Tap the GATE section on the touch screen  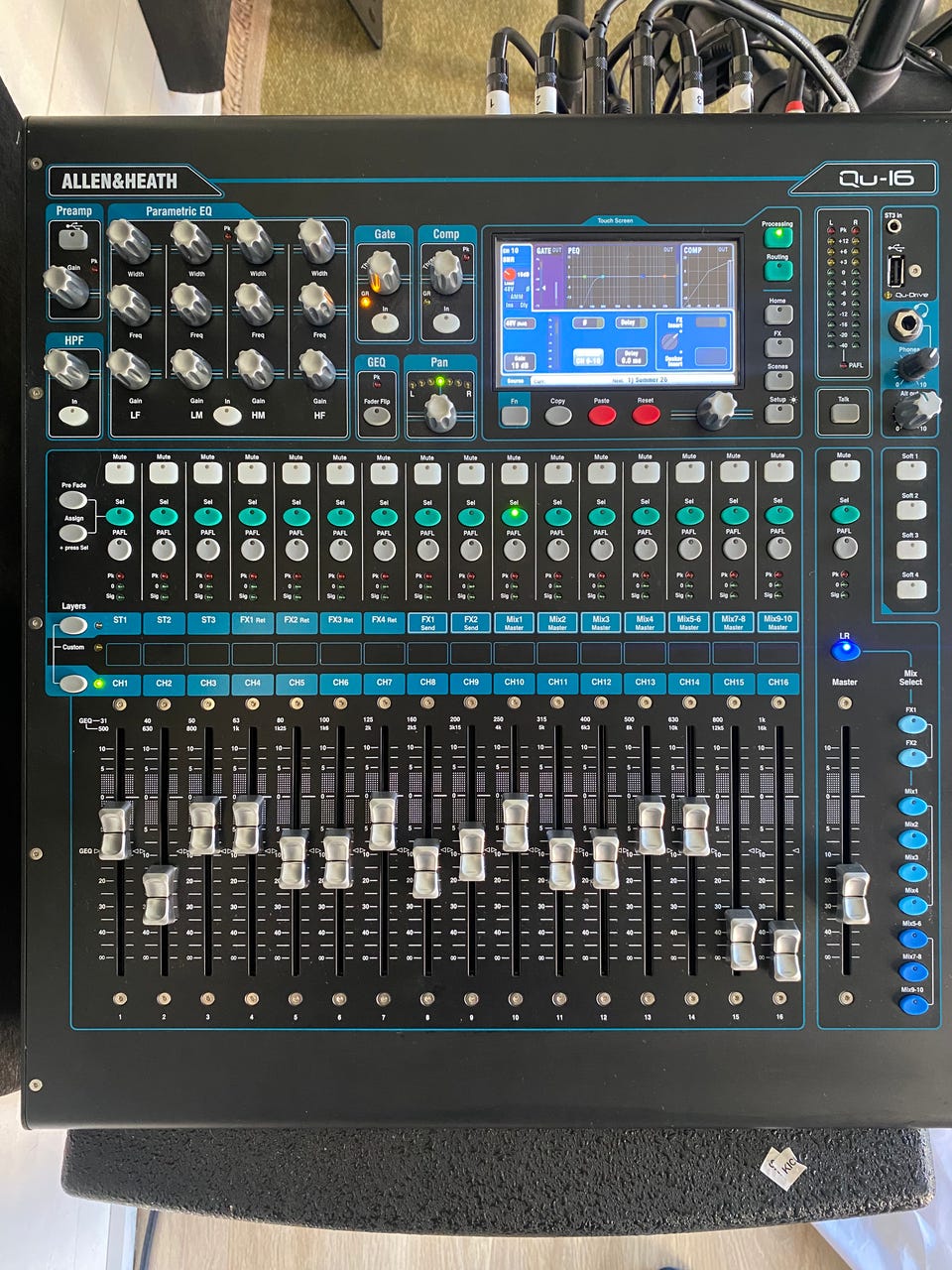click(548, 277)
